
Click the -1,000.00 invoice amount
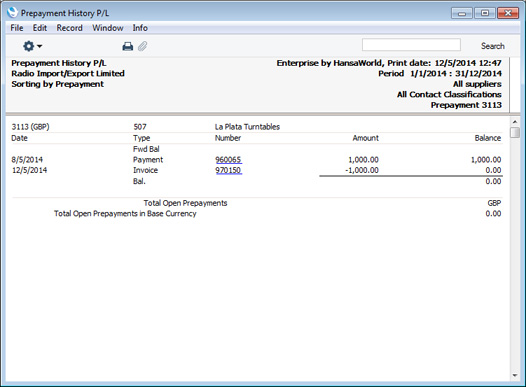[x=362, y=170]
